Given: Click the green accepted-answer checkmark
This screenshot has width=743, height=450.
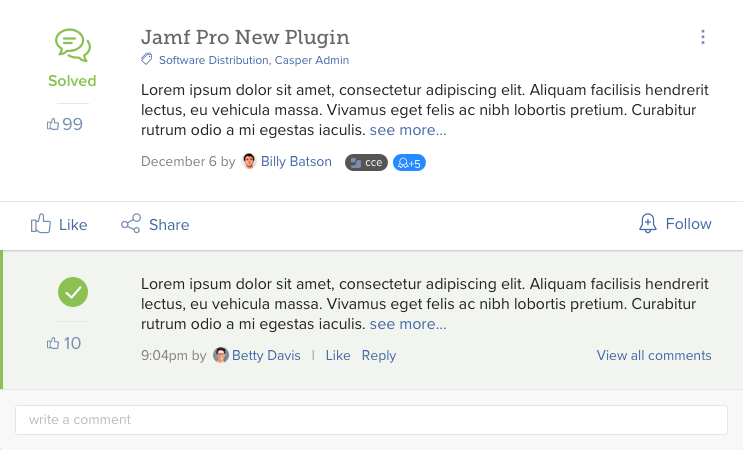Looking at the screenshot, I should pyautogui.click(x=73, y=292).
